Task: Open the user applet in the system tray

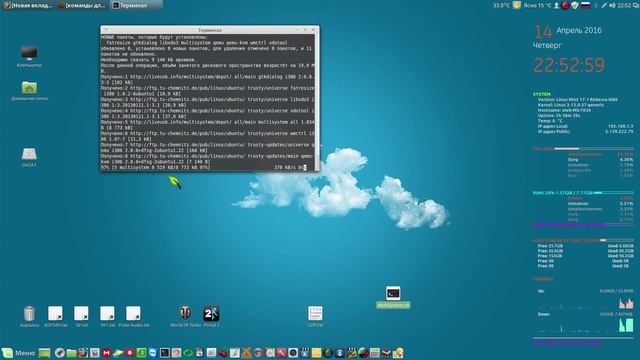Action: click(x=556, y=5)
